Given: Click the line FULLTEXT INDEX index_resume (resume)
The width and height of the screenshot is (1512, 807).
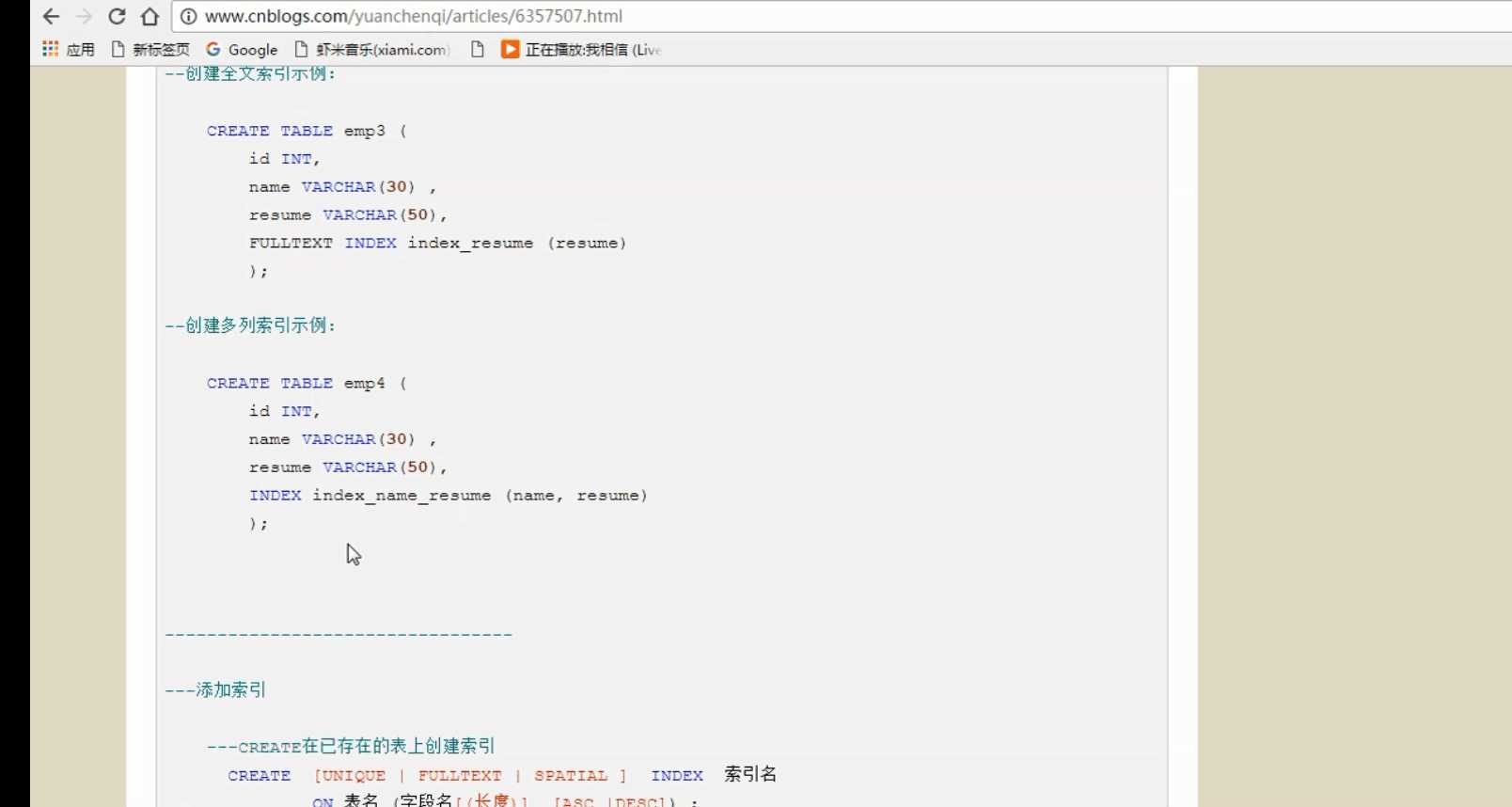Looking at the screenshot, I should (437, 243).
